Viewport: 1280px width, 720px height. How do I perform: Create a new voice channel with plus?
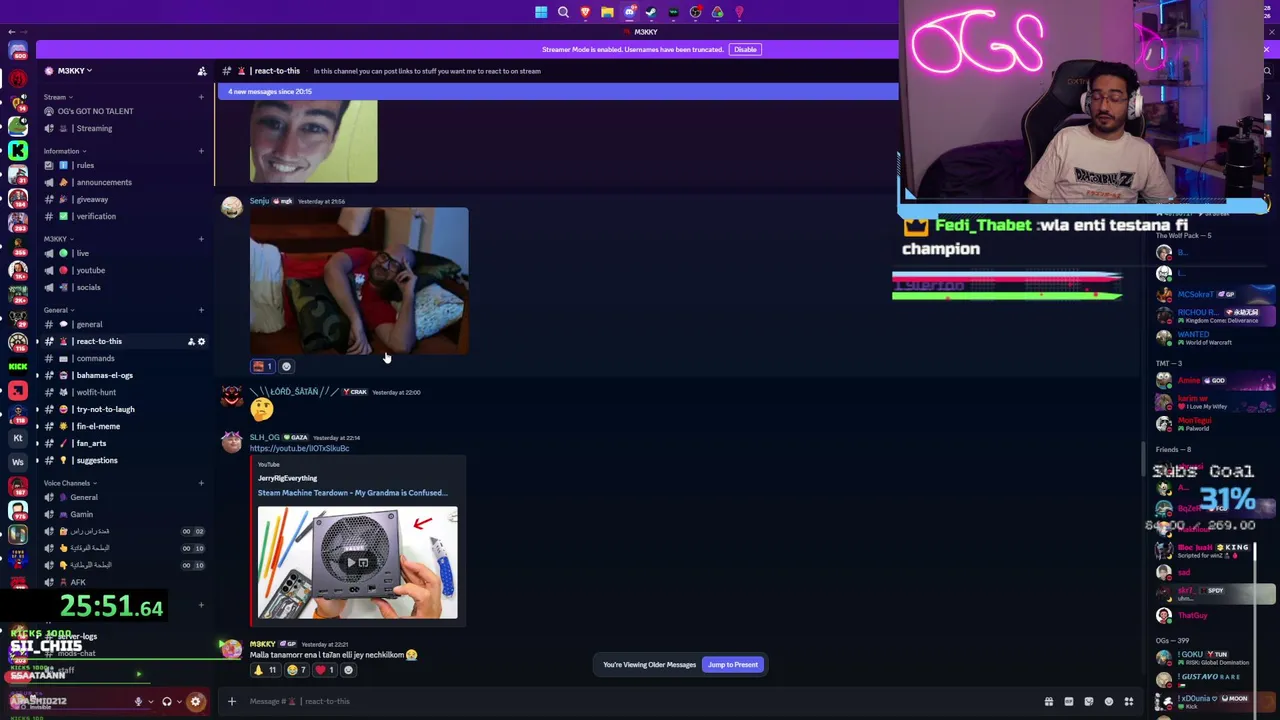[x=201, y=483]
